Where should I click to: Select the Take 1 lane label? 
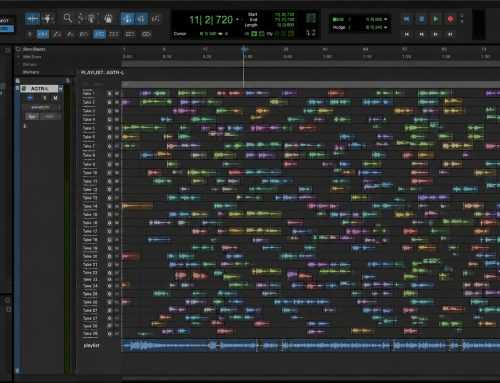(x=89, y=93)
